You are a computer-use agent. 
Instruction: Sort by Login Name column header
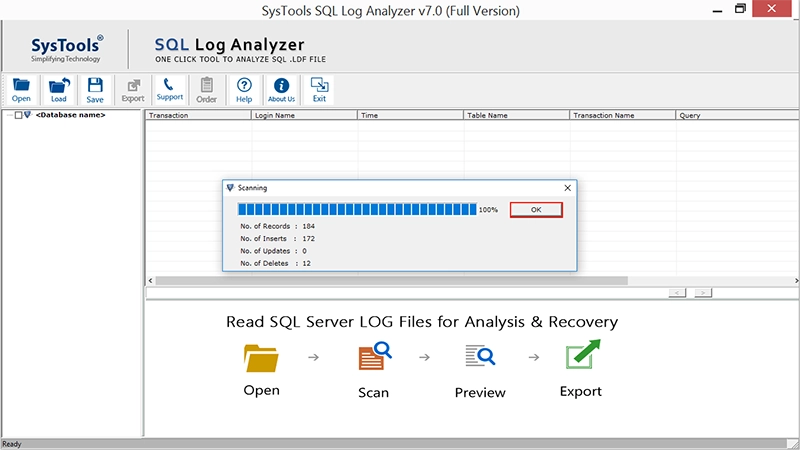pos(304,115)
